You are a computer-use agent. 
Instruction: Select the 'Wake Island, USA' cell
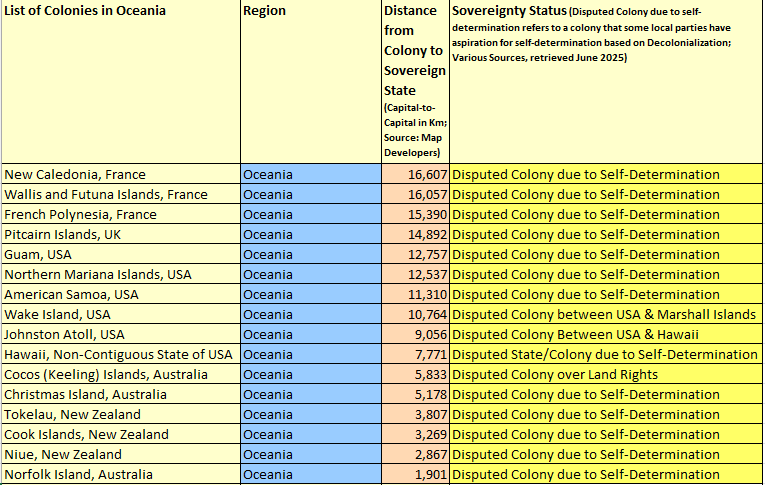coord(121,314)
